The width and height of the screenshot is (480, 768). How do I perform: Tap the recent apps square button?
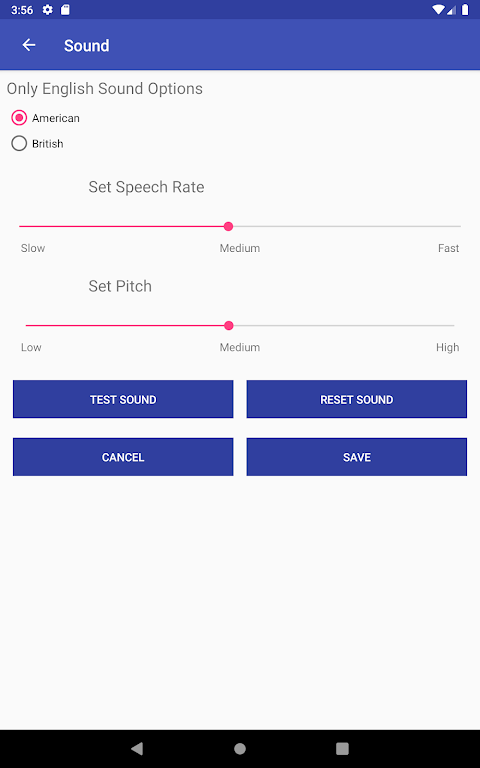point(342,748)
